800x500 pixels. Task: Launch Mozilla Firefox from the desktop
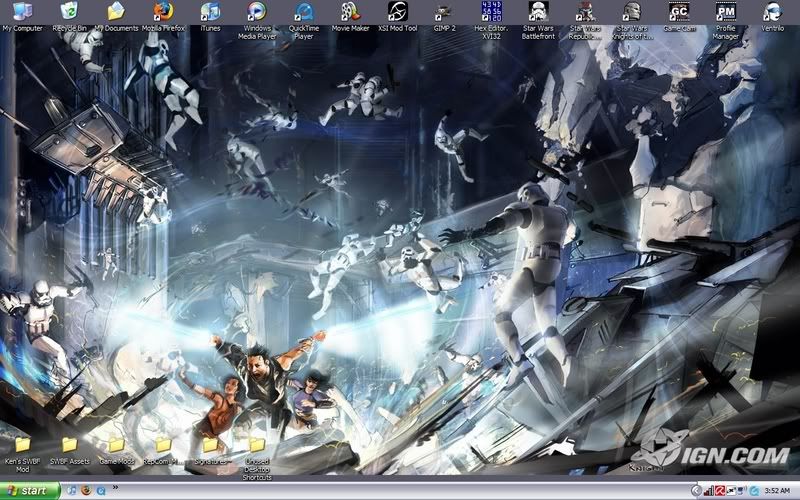point(163,16)
